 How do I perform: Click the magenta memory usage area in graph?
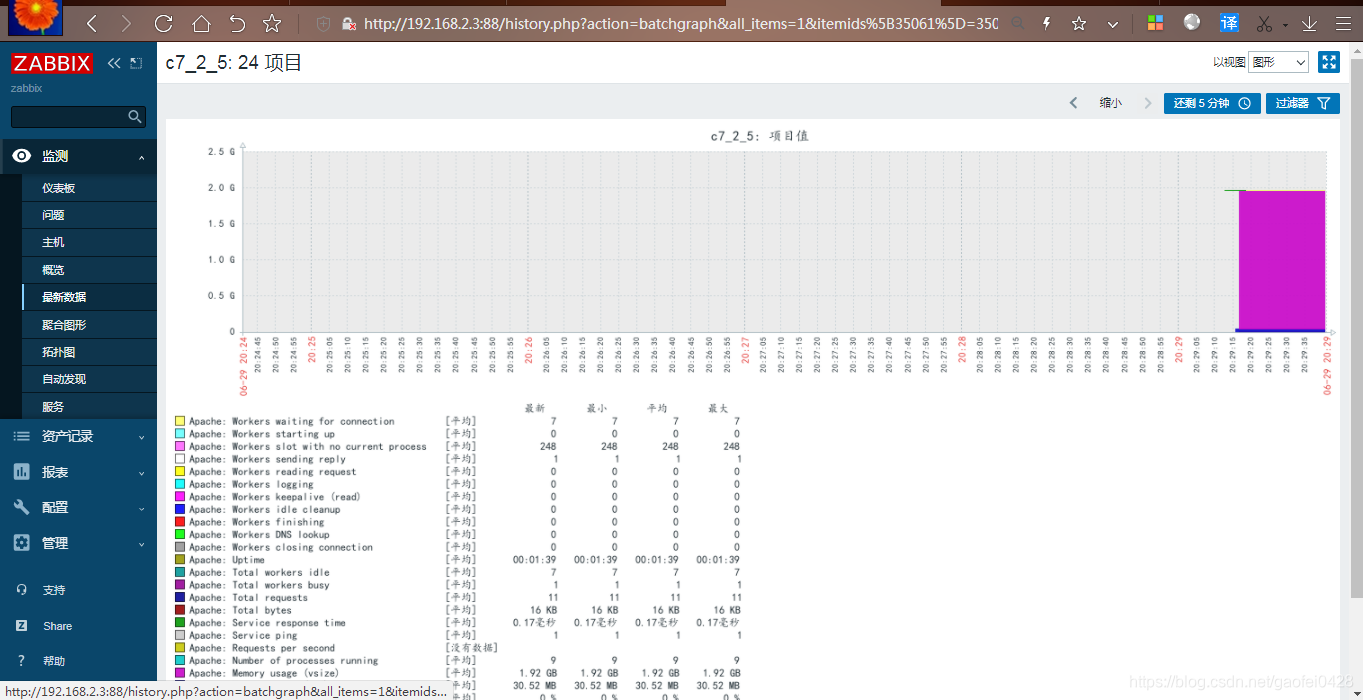1282,260
